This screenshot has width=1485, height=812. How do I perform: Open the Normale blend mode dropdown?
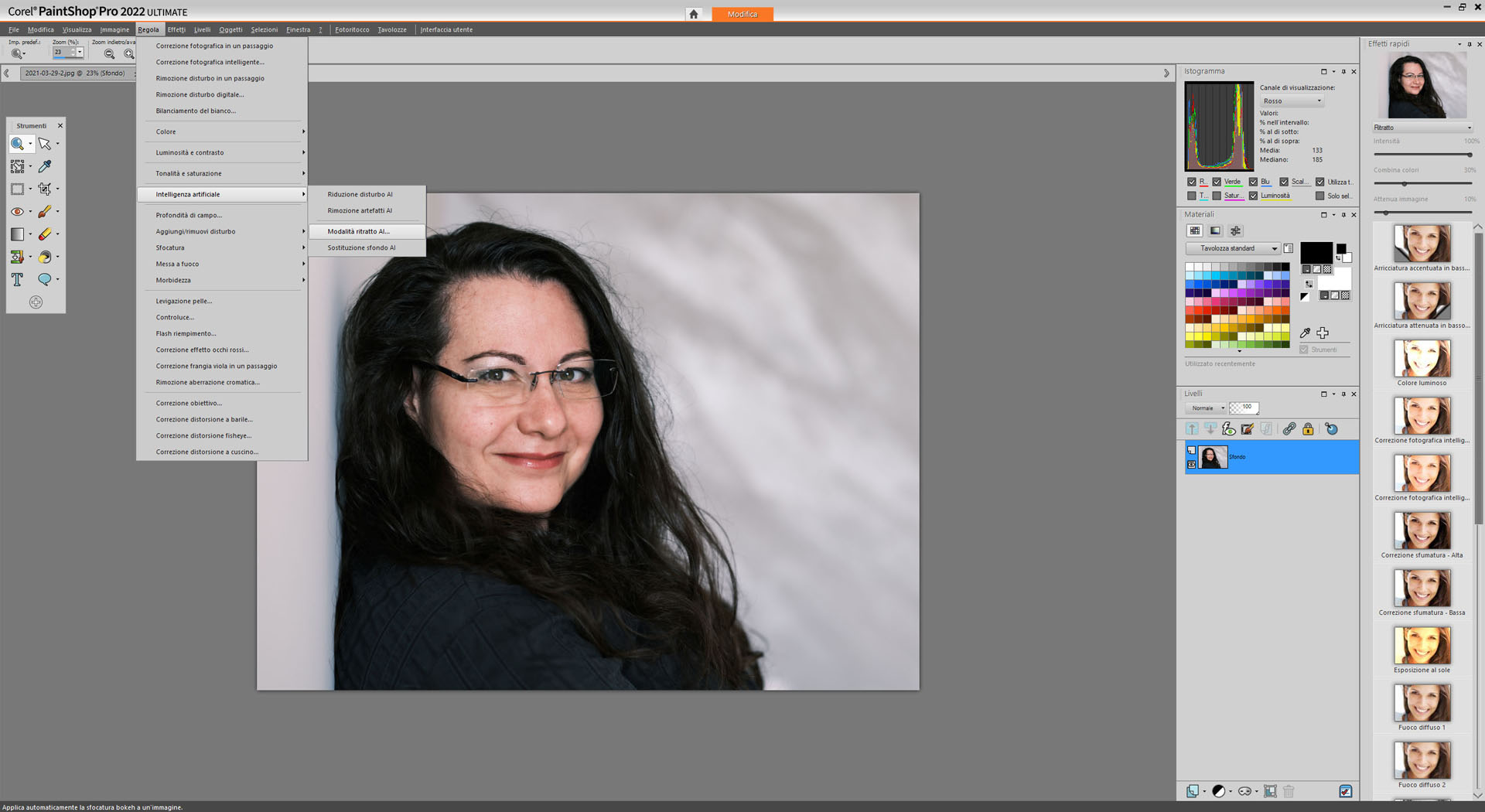coord(1206,408)
